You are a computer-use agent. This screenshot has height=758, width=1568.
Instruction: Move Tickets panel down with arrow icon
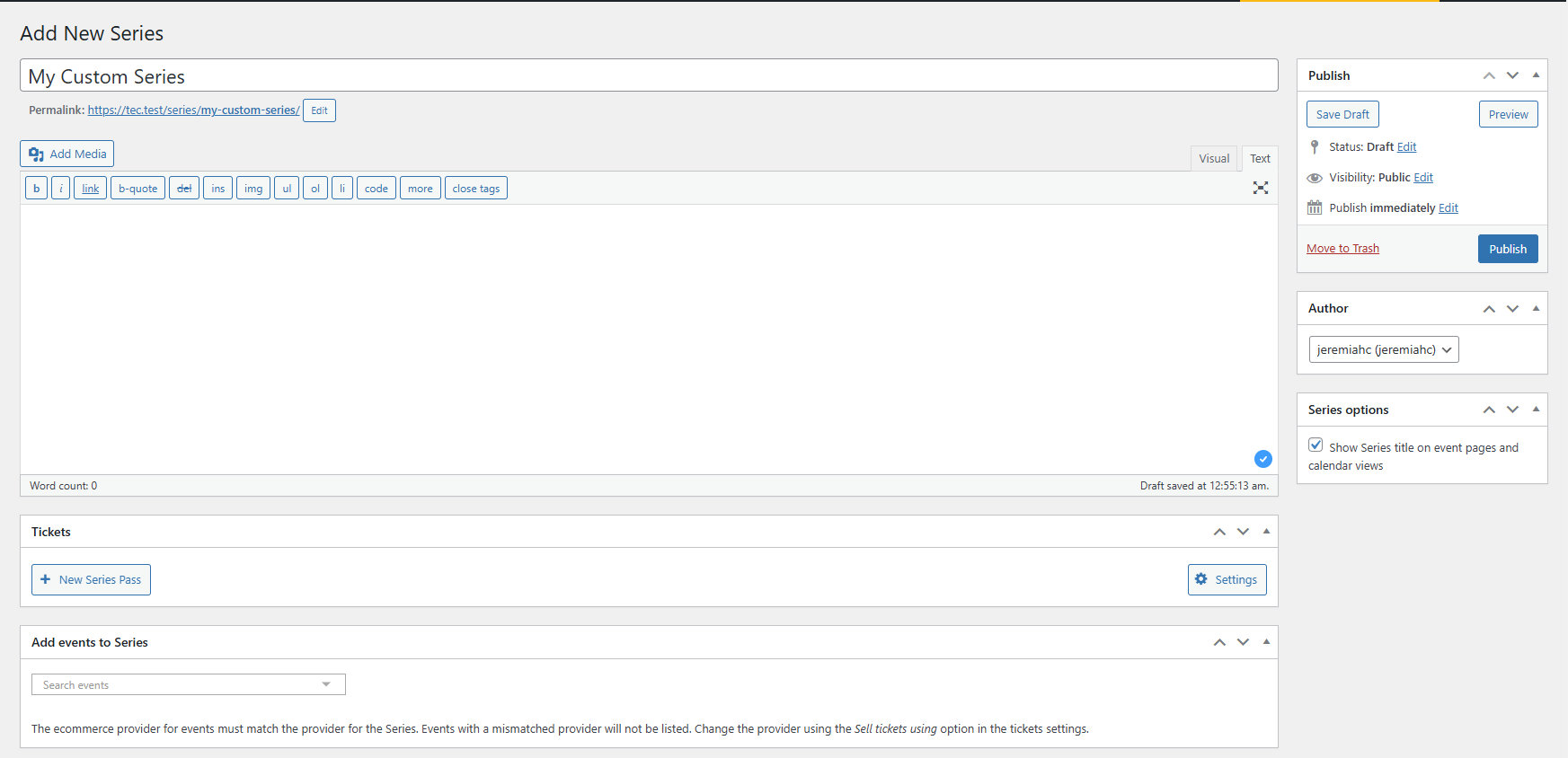[1243, 532]
